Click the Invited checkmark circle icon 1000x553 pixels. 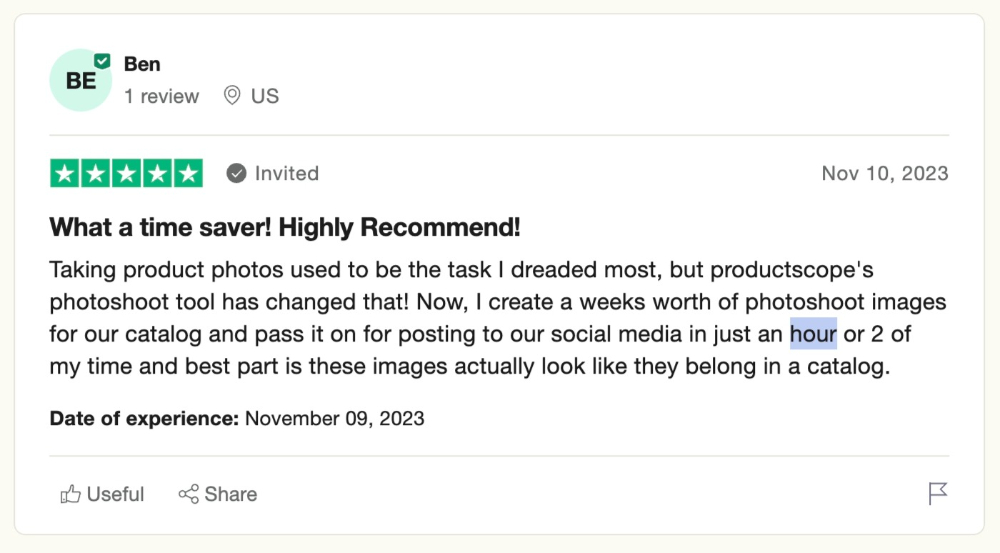tap(236, 173)
